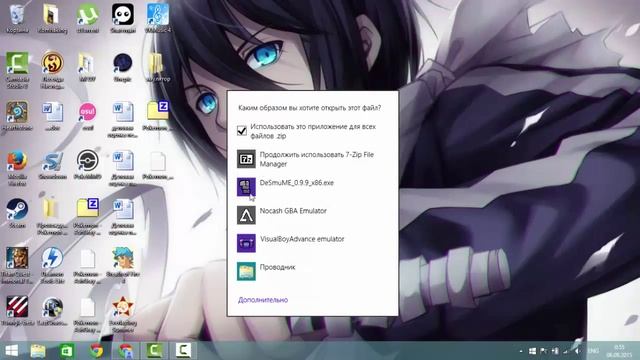Select the Word document between Hearthstone and osu!
This screenshot has width=640, height=360.
[x=53, y=116]
